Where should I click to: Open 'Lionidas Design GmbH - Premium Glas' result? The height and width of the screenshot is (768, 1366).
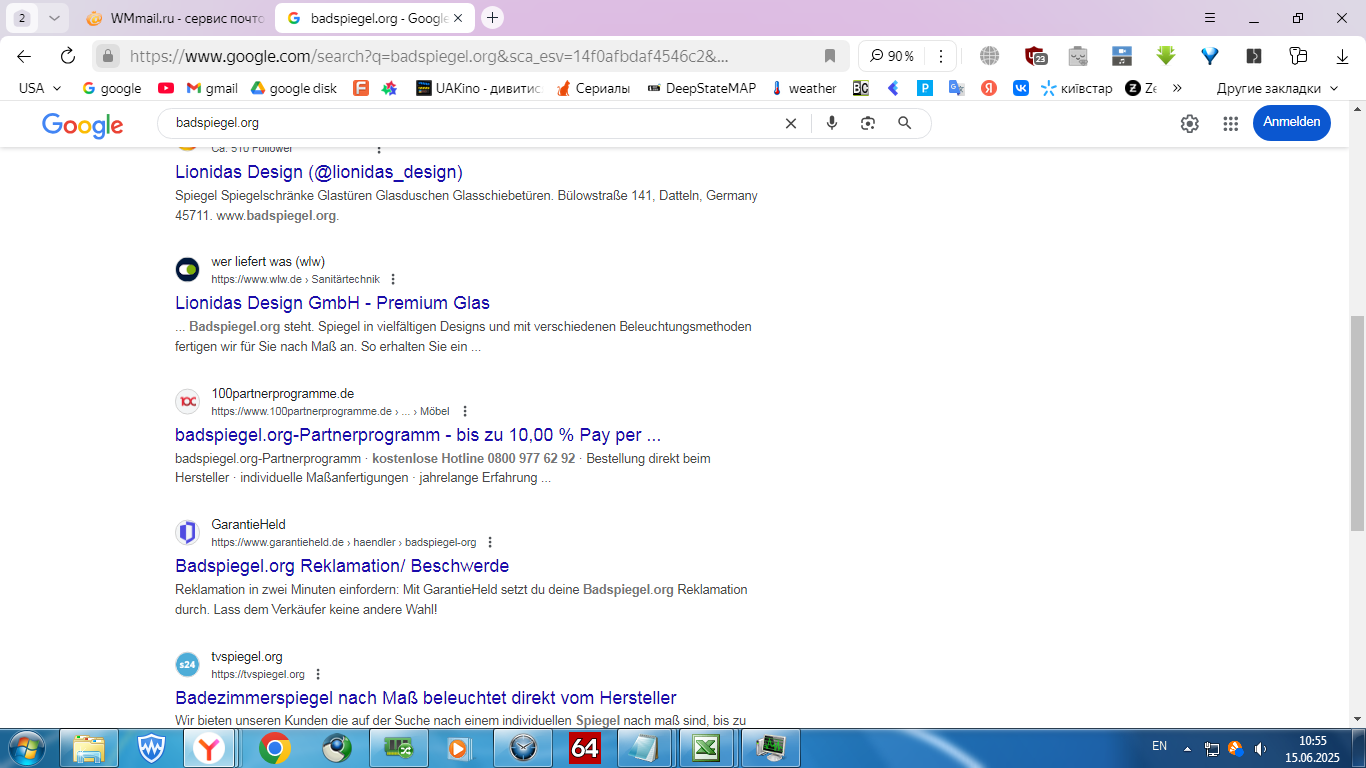(332, 303)
